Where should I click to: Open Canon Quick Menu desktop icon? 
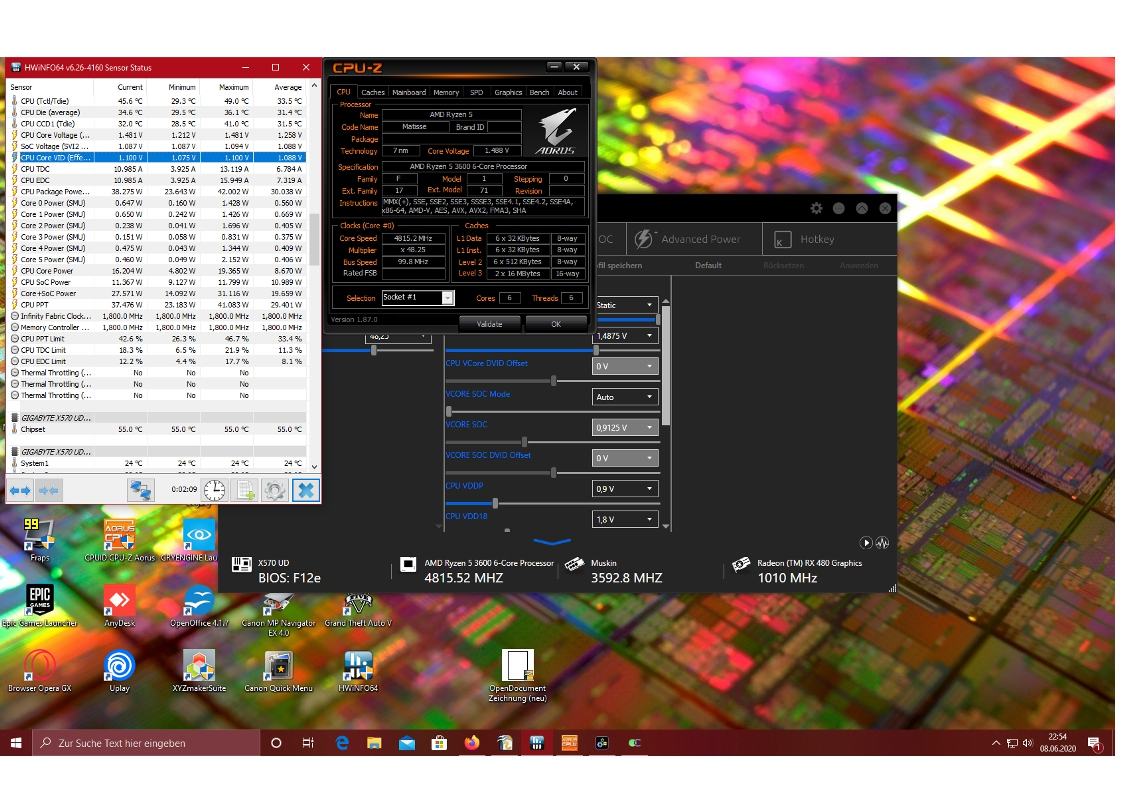[279, 671]
